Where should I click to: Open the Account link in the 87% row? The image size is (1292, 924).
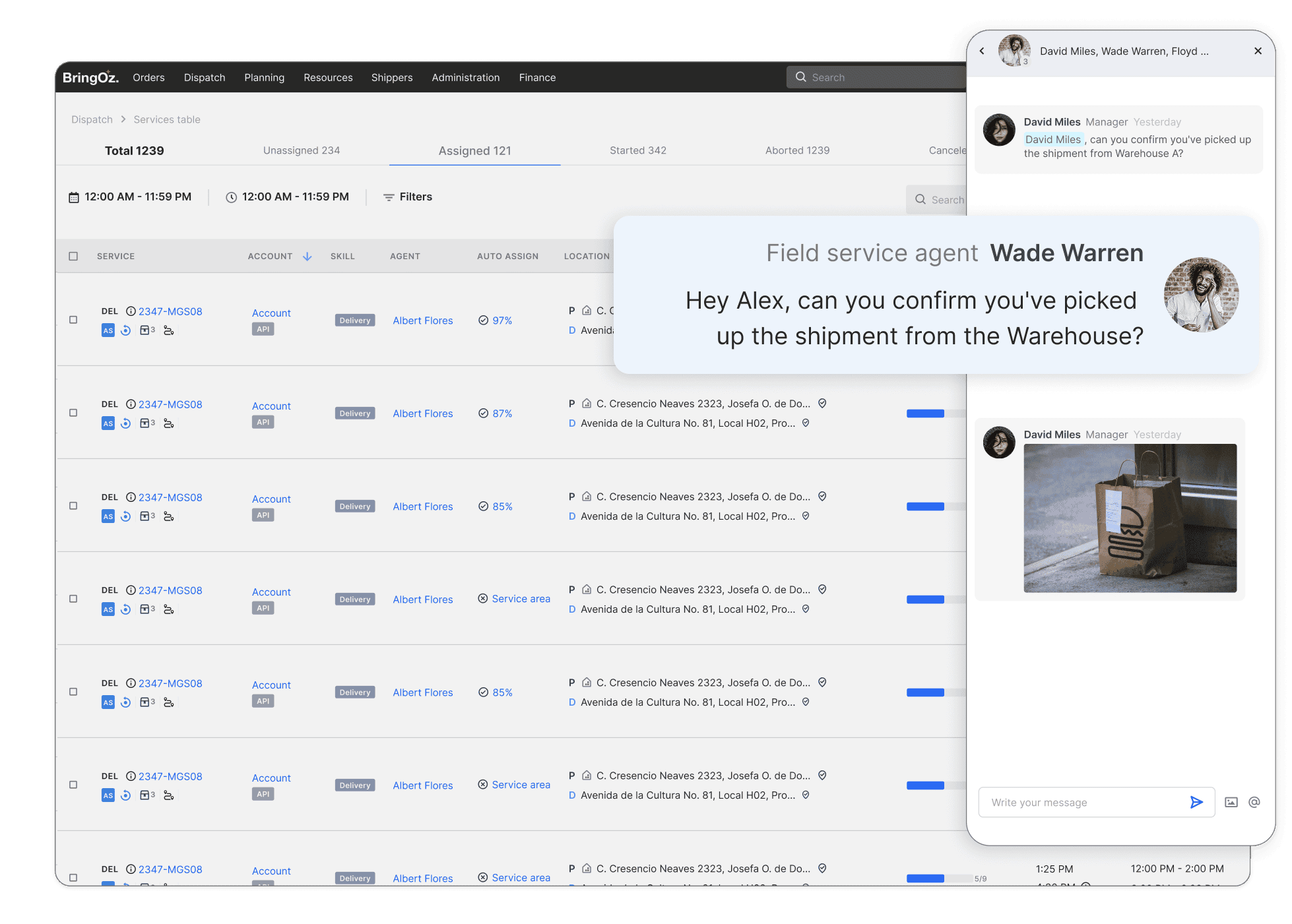pyautogui.click(x=271, y=406)
